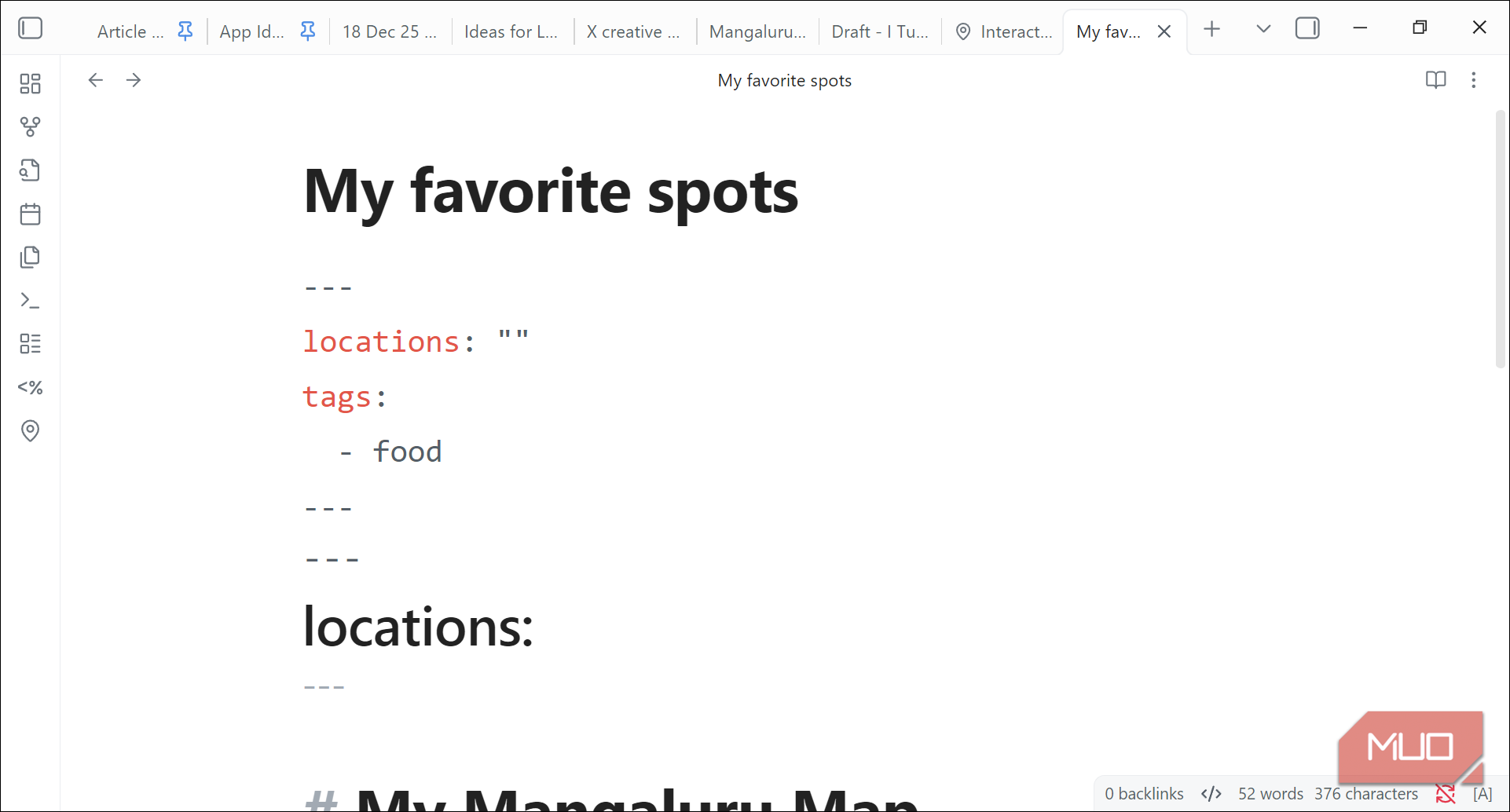Open the canvas grid icon in ribbon
Screen dimensions: 1510x812
pyautogui.click(x=30, y=83)
